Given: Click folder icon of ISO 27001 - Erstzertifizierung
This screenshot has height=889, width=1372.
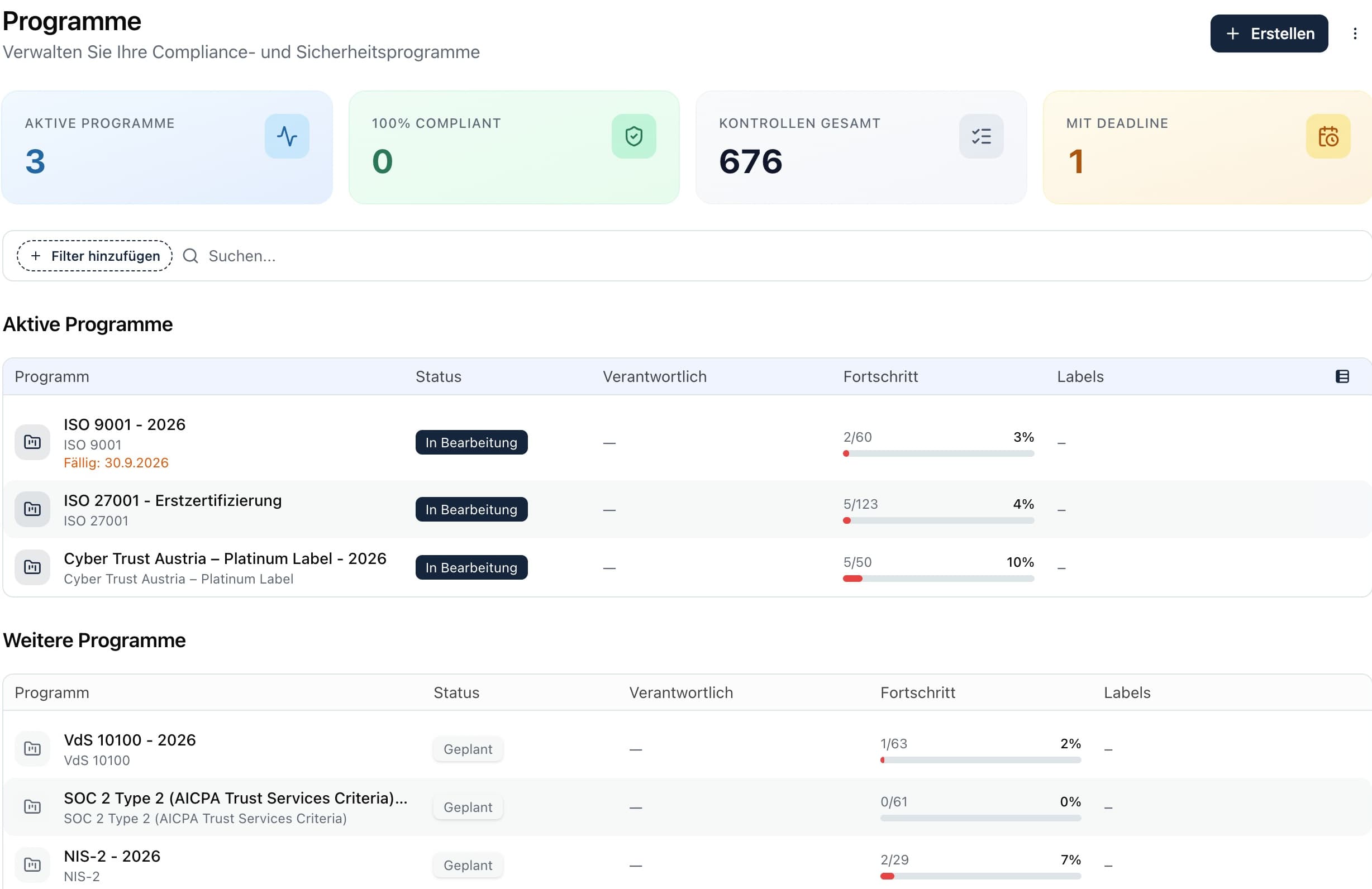Looking at the screenshot, I should (32, 509).
